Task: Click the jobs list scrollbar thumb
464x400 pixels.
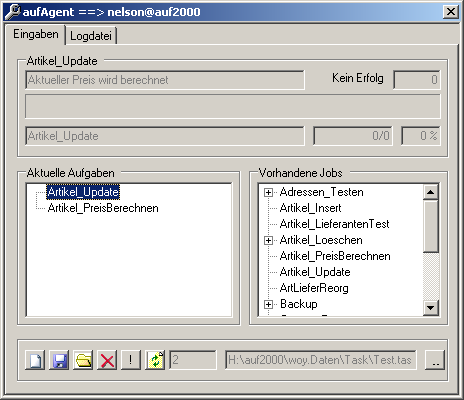Action: click(431, 226)
